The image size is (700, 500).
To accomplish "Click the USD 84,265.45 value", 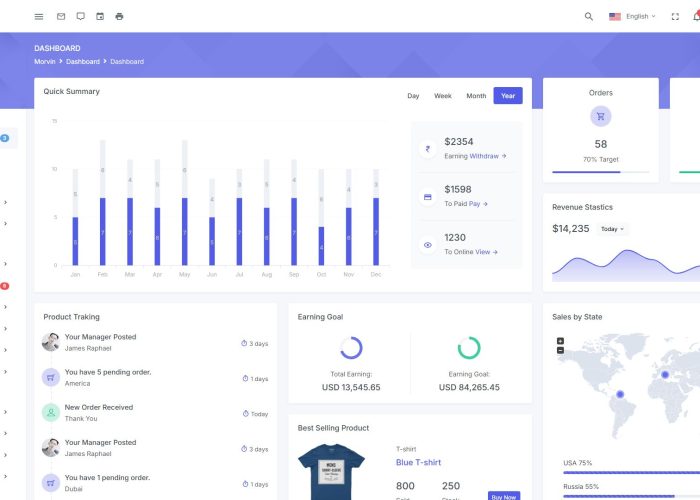I will [x=469, y=387].
